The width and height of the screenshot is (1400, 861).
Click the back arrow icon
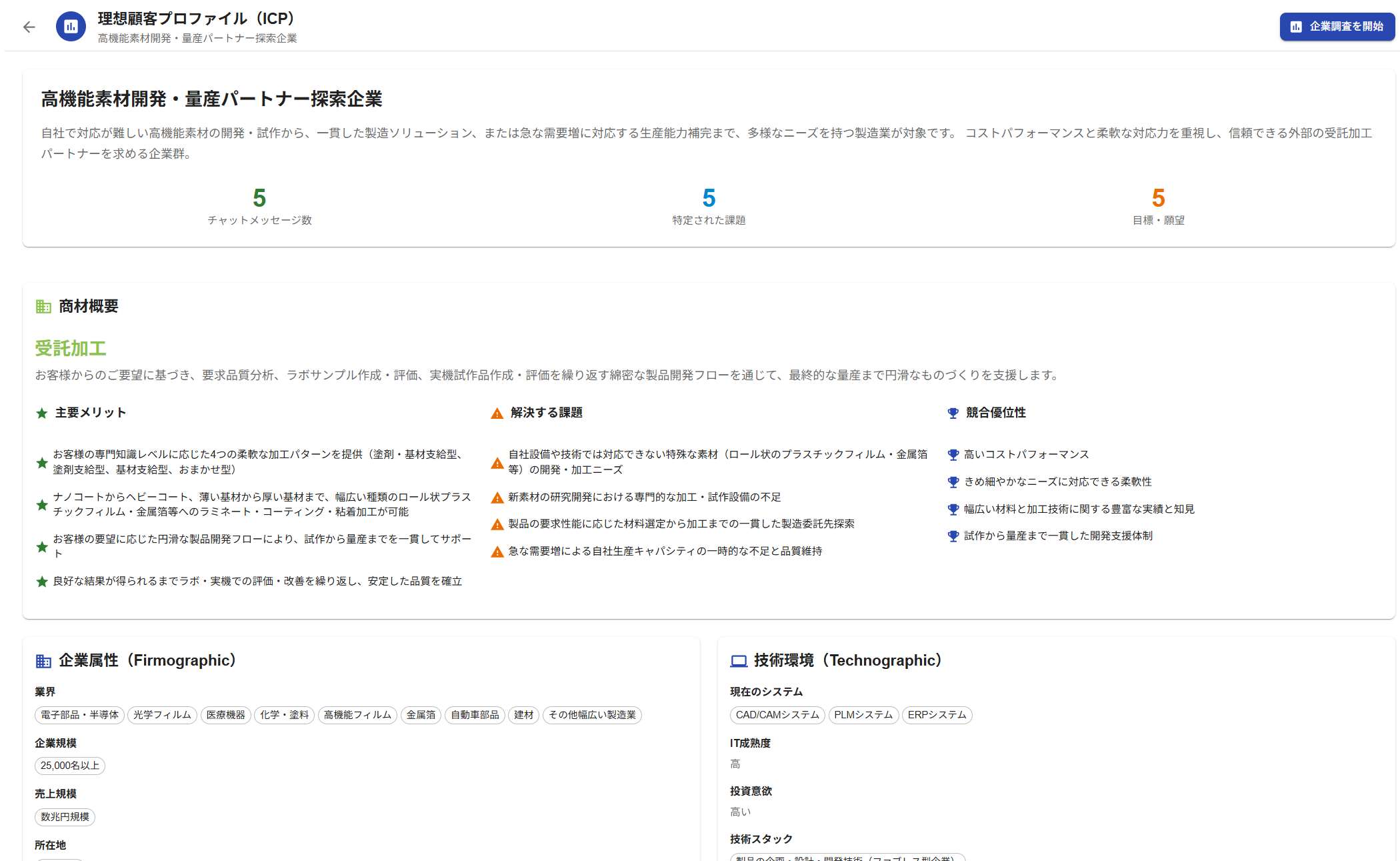[x=29, y=27]
